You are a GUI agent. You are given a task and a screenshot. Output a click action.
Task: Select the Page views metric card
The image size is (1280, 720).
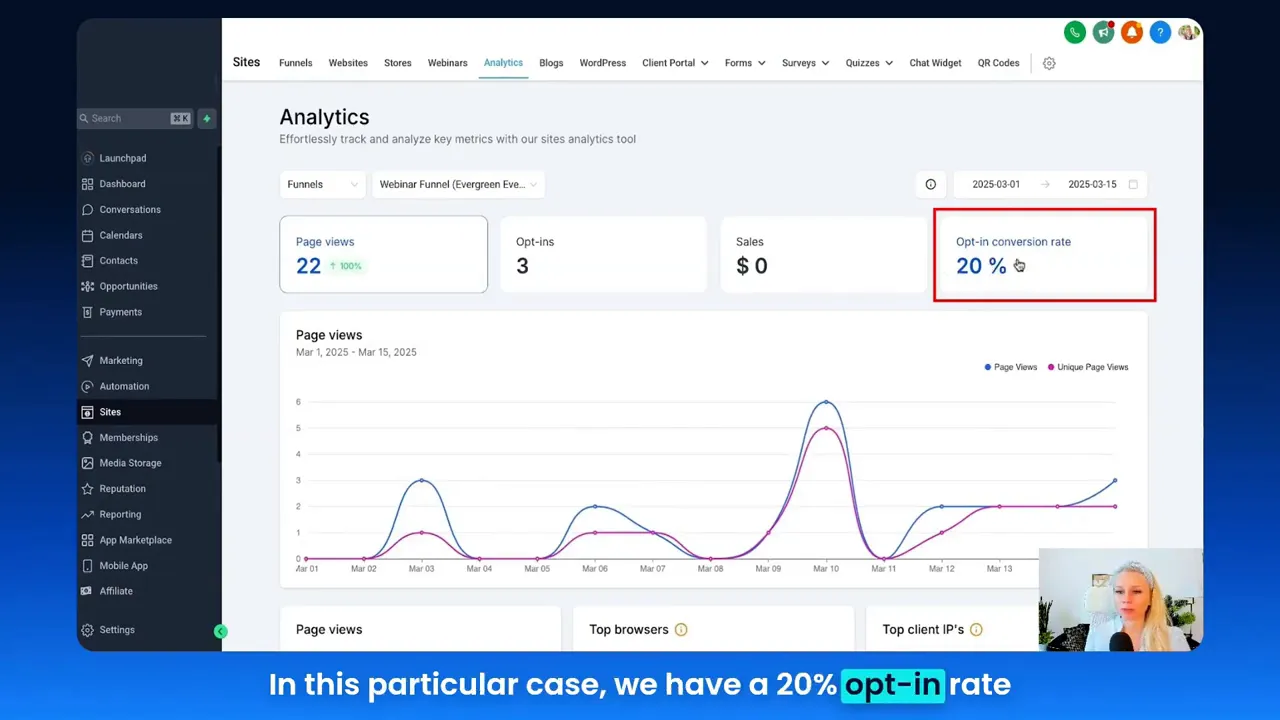[383, 254]
